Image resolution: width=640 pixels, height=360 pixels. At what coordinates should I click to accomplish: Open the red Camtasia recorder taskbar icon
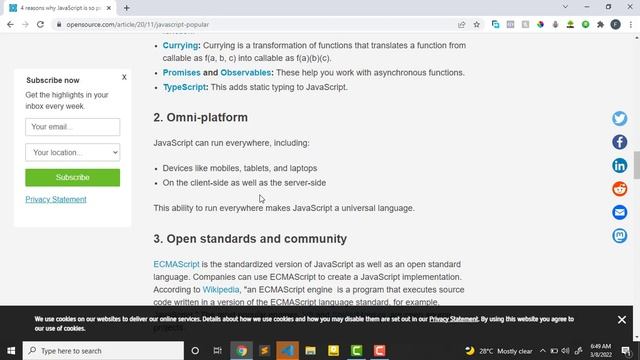tap(379, 351)
